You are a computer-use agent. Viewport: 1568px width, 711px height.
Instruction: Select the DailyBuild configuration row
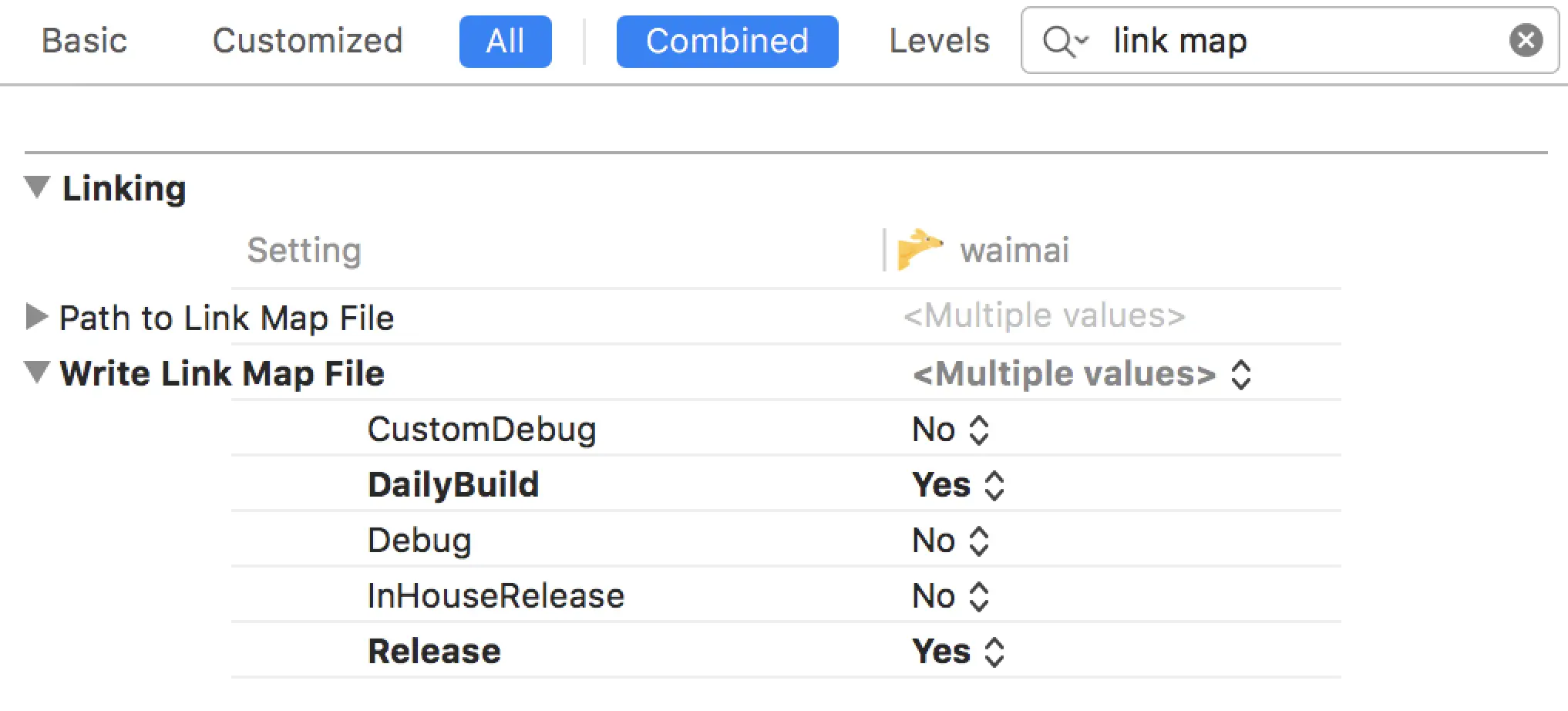453,485
